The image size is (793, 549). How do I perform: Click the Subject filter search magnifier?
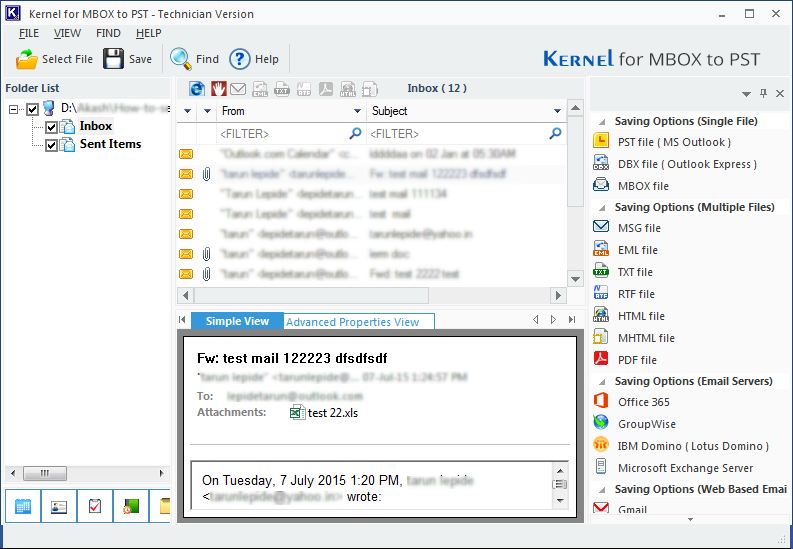(555, 133)
